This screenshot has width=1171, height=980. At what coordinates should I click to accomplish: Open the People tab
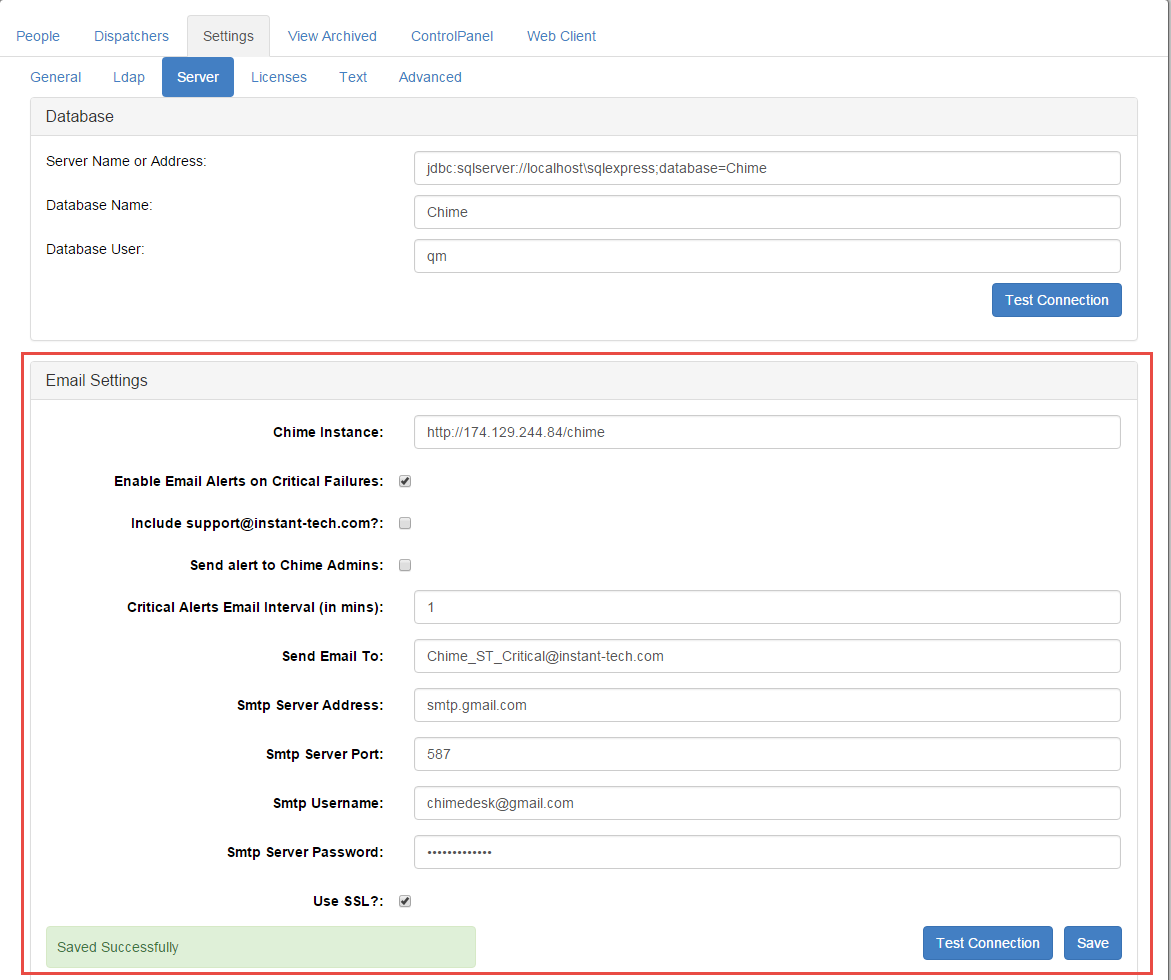click(38, 36)
